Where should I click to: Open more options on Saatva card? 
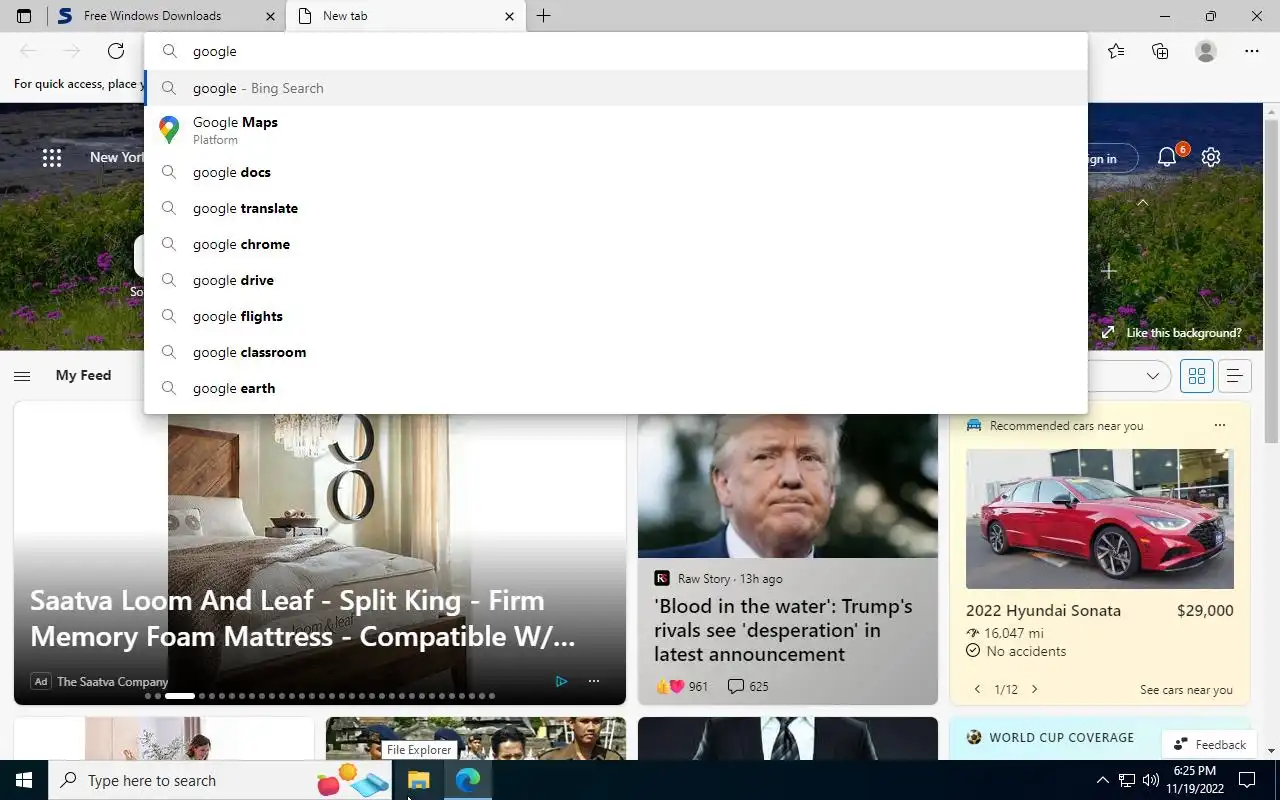pos(594,682)
